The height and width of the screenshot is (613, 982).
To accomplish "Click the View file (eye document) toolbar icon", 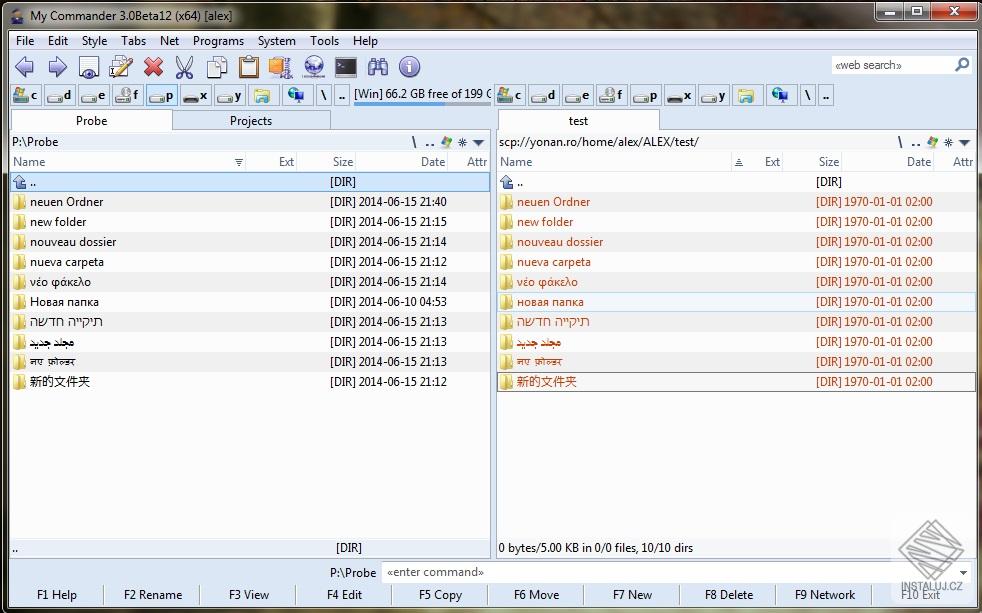I will pos(89,66).
